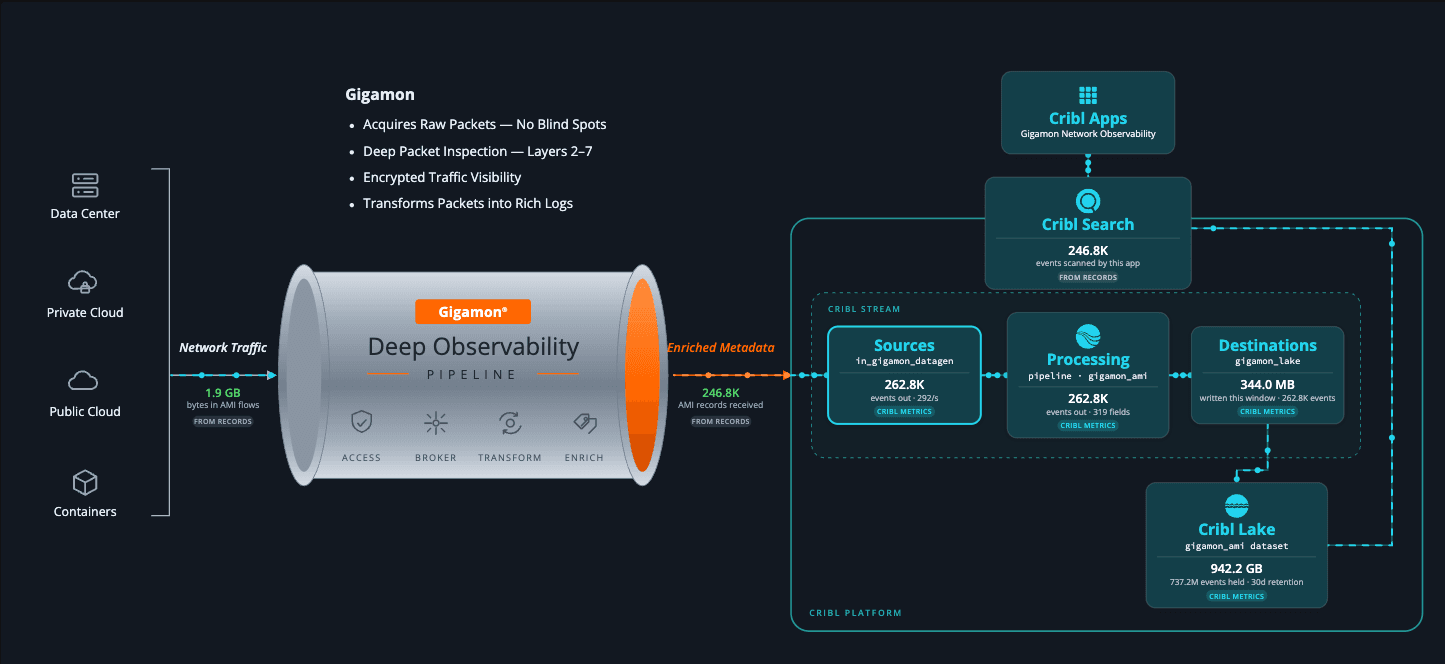This screenshot has width=1445, height=664.
Task: Click CRIBL METRICS badge under Sources
Action: [904, 411]
